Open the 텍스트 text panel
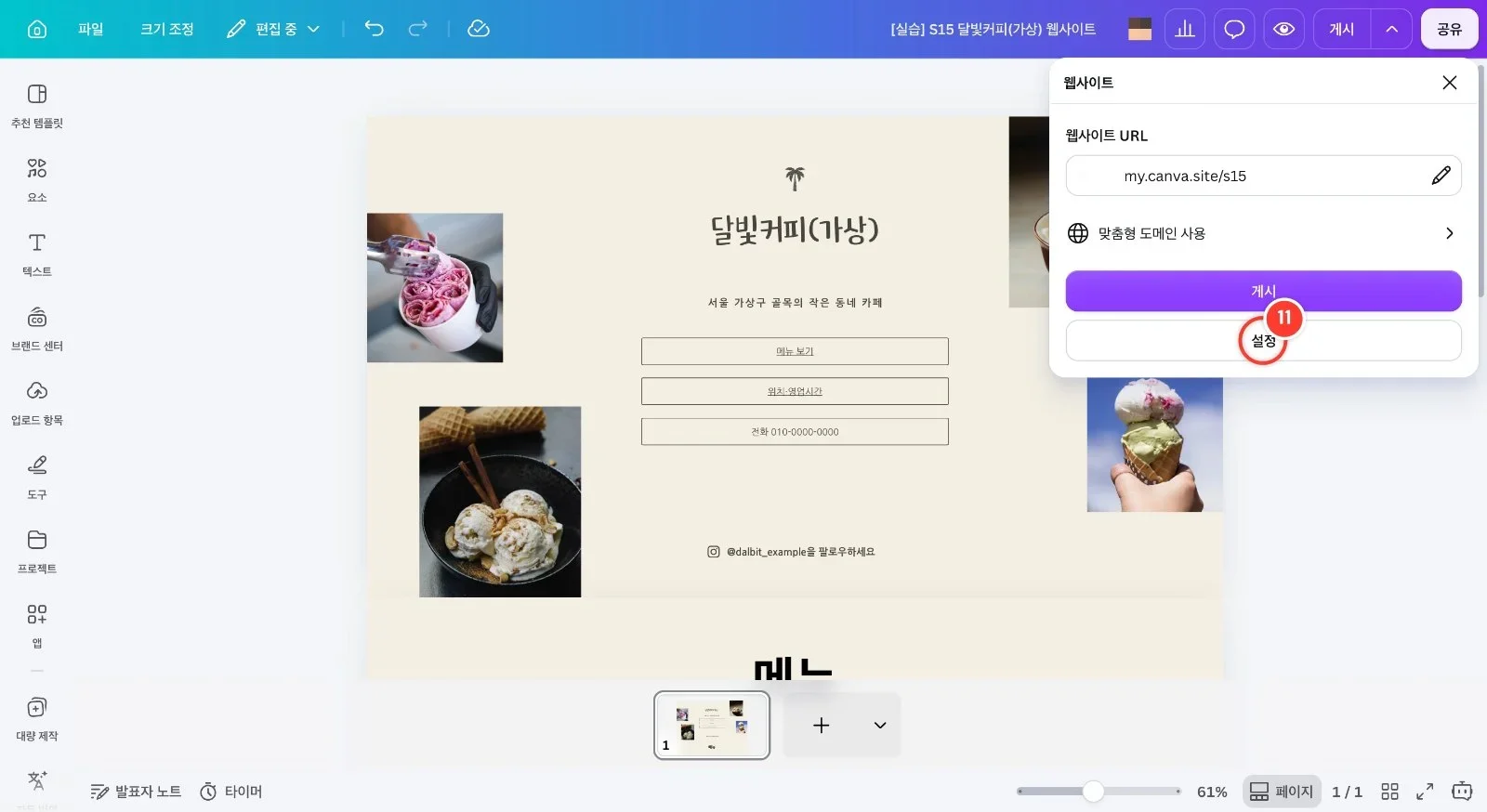The image size is (1487, 812). click(37, 255)
